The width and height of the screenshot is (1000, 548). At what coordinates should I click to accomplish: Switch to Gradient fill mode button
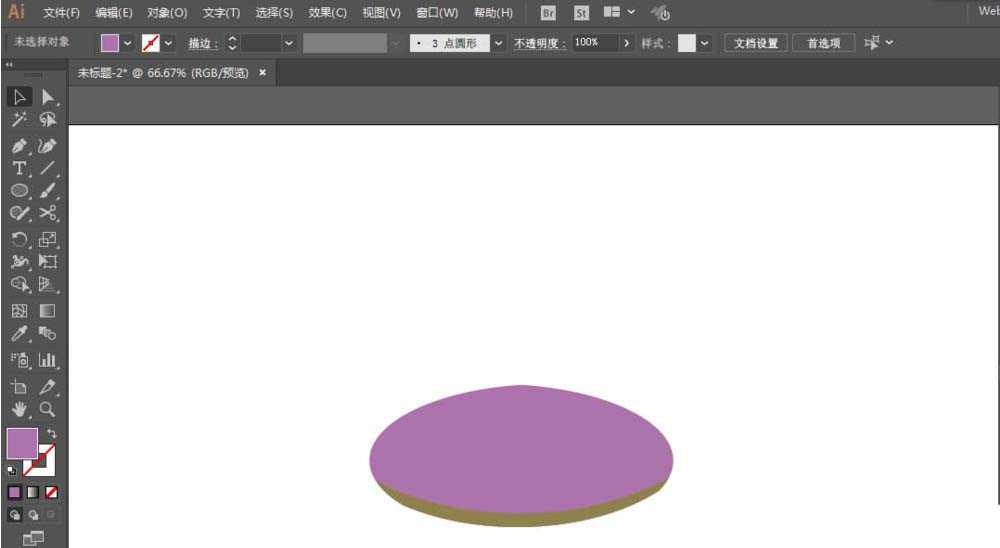[33, 492]
